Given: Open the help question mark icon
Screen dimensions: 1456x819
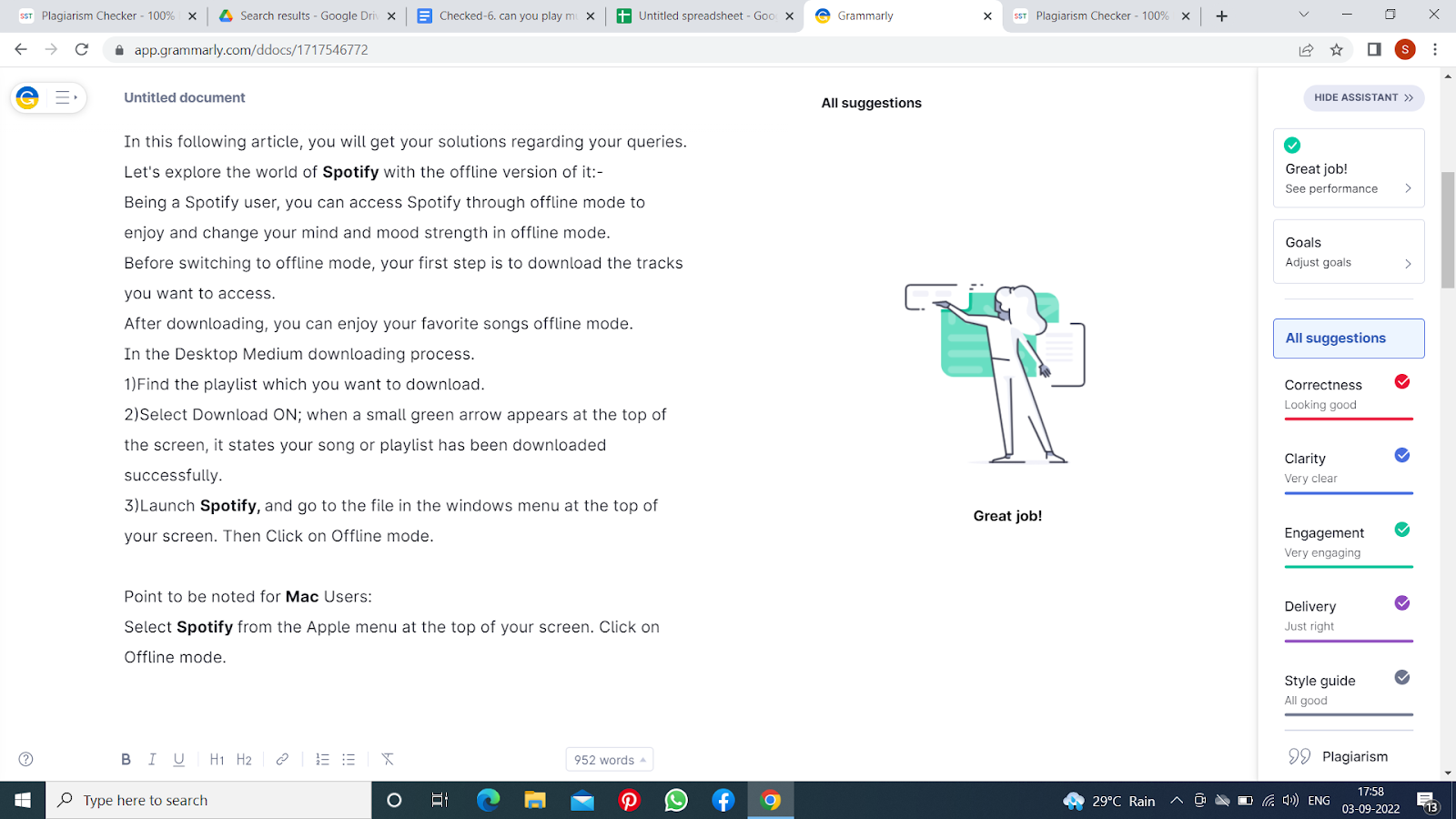Looking at the screenshot, I should click(26, 759).
